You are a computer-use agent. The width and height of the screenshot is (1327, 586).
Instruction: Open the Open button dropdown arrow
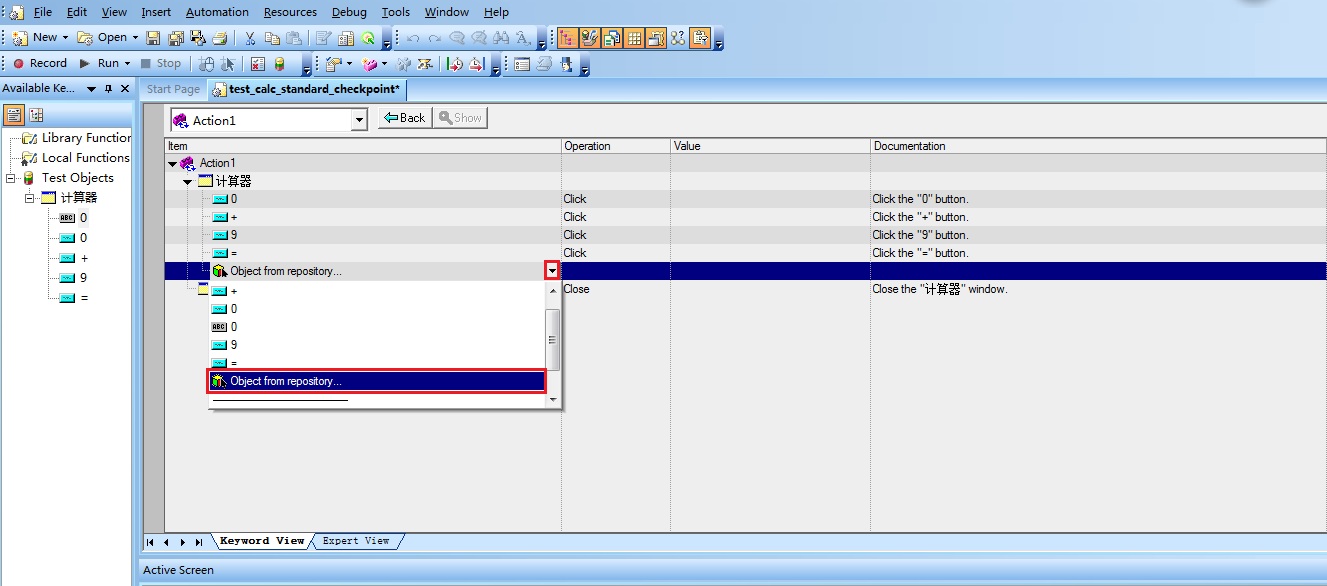click(134, 38)
